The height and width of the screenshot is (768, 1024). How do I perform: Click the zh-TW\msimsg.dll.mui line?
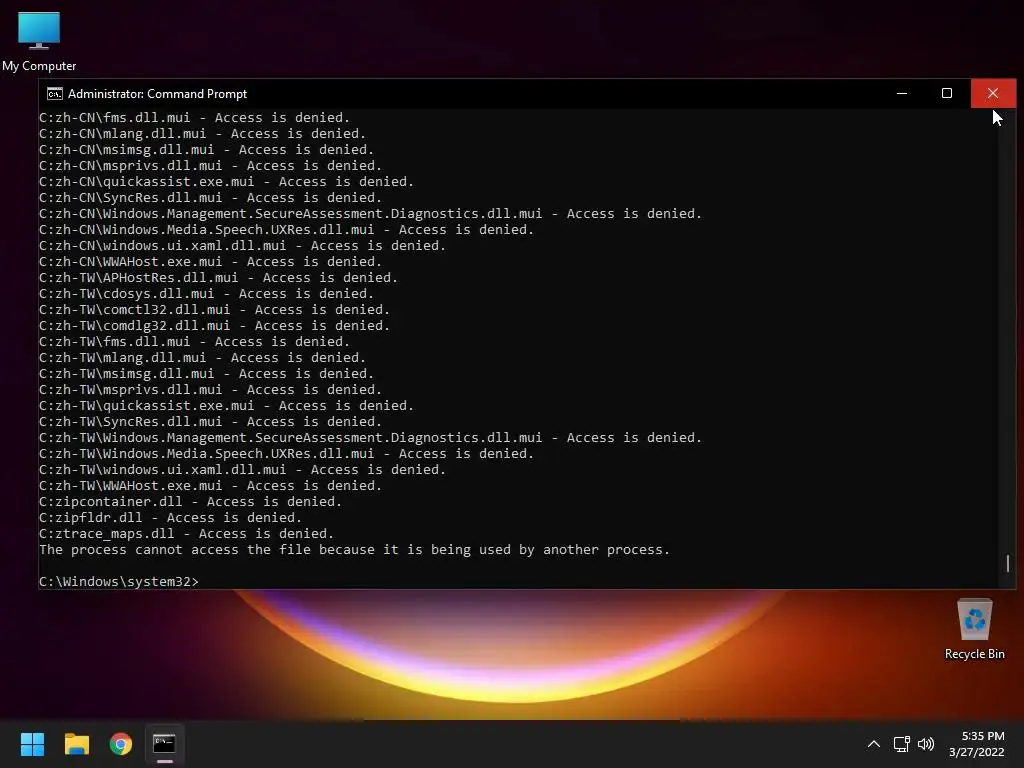click(x=206, y=374)
